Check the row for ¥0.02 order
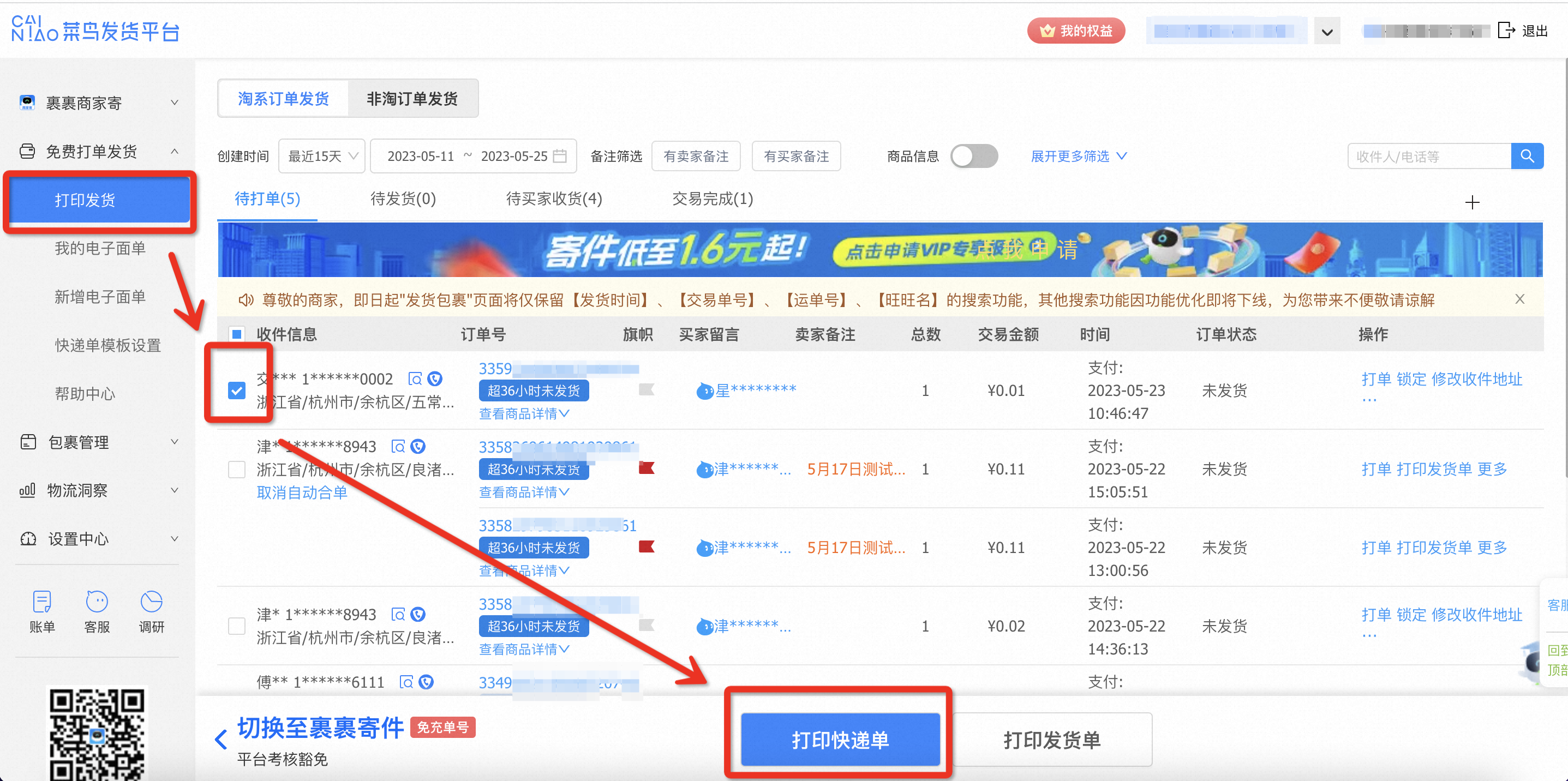1568x781 pixels. point(236,626)
